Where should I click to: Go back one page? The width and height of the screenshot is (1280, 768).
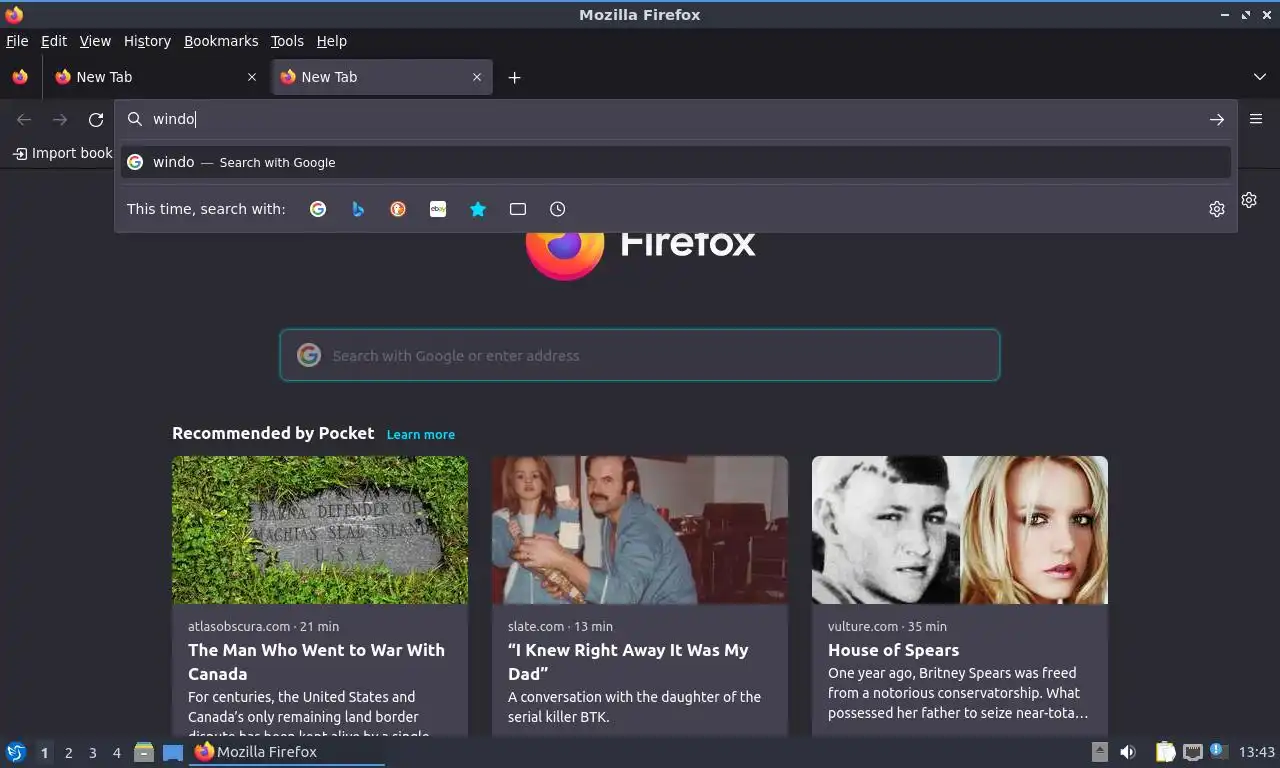coord(24,120)
